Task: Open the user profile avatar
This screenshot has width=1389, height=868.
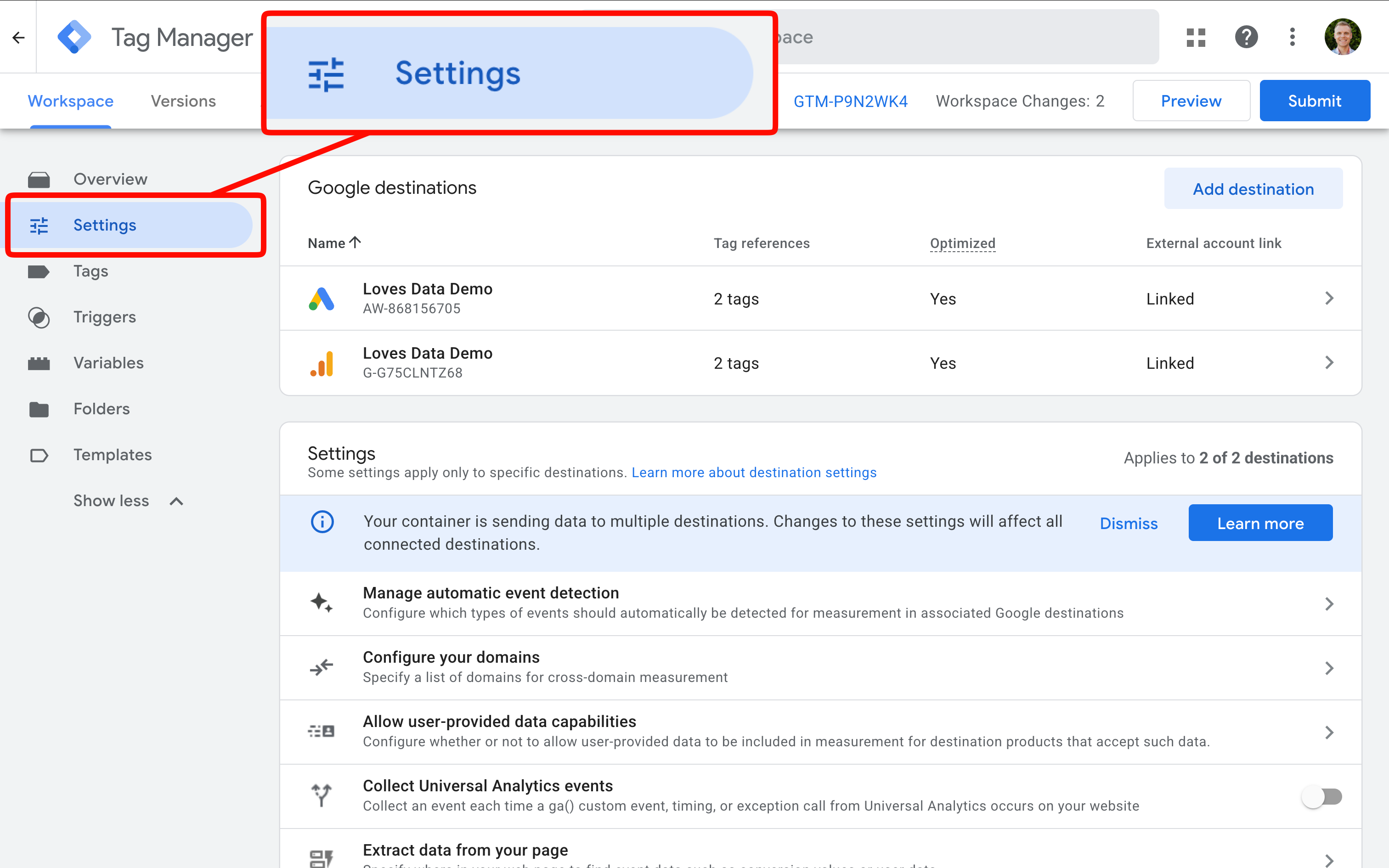Action: click(1343, 37)
